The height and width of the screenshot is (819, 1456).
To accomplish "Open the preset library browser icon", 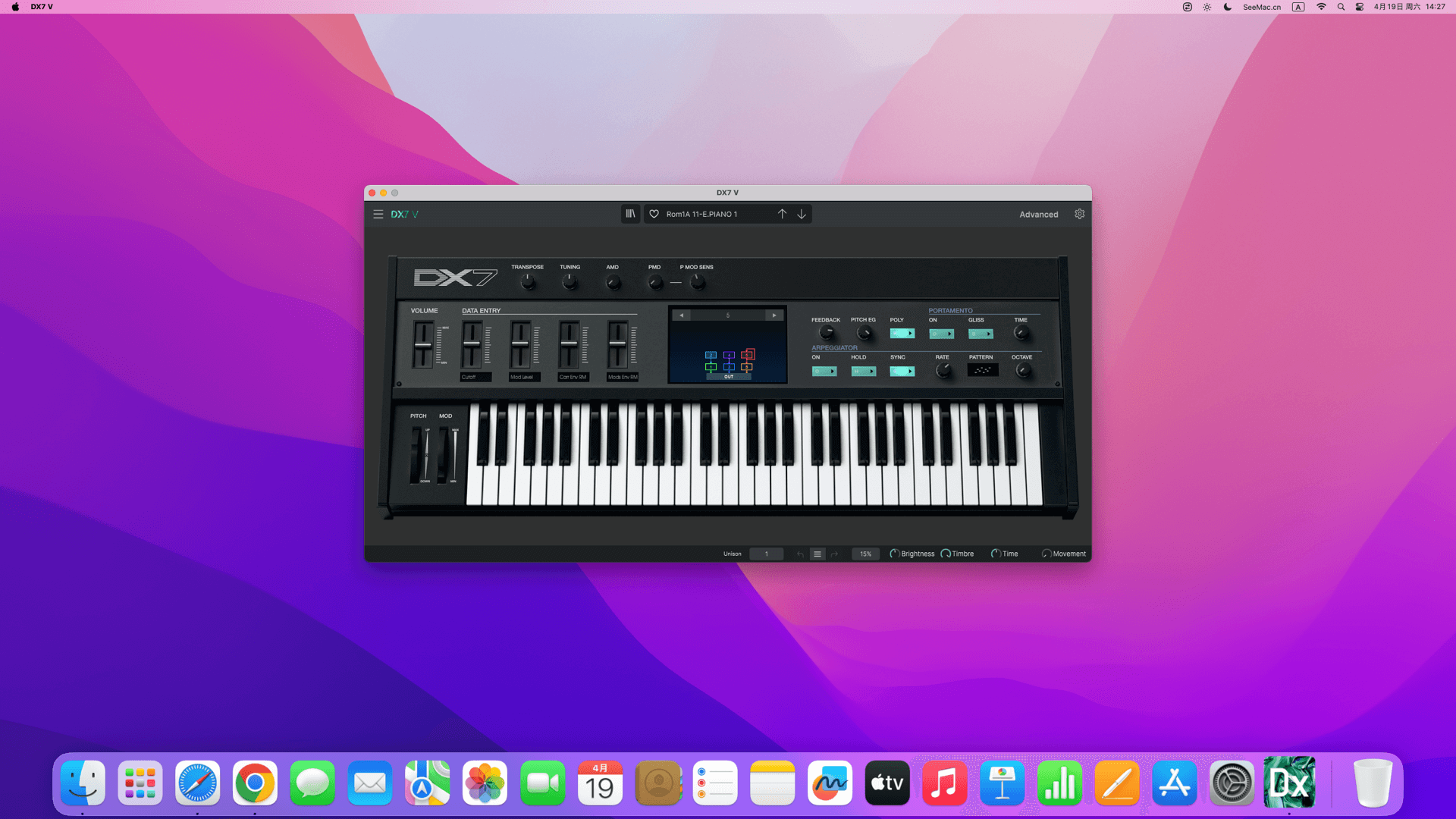I will pyautogui.click(x=630, y=214).
